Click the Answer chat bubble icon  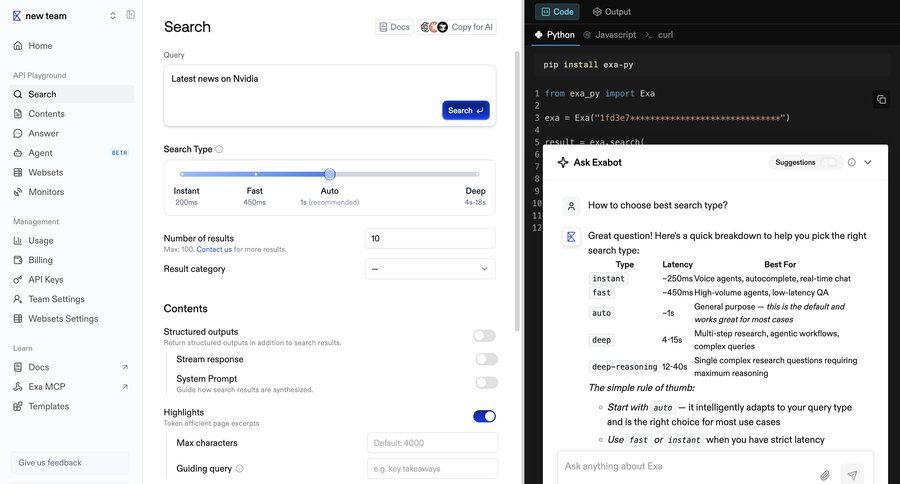tap(18, 133)
